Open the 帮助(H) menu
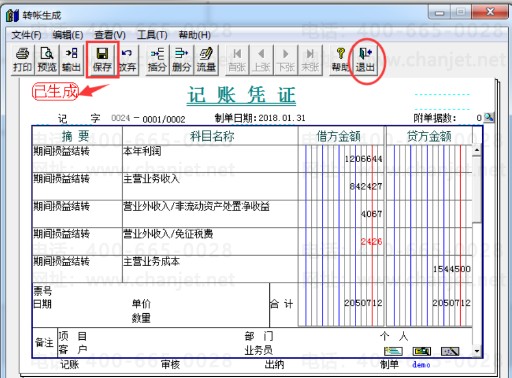The height and width of the screenshot is (378, 512). point(195,35)
